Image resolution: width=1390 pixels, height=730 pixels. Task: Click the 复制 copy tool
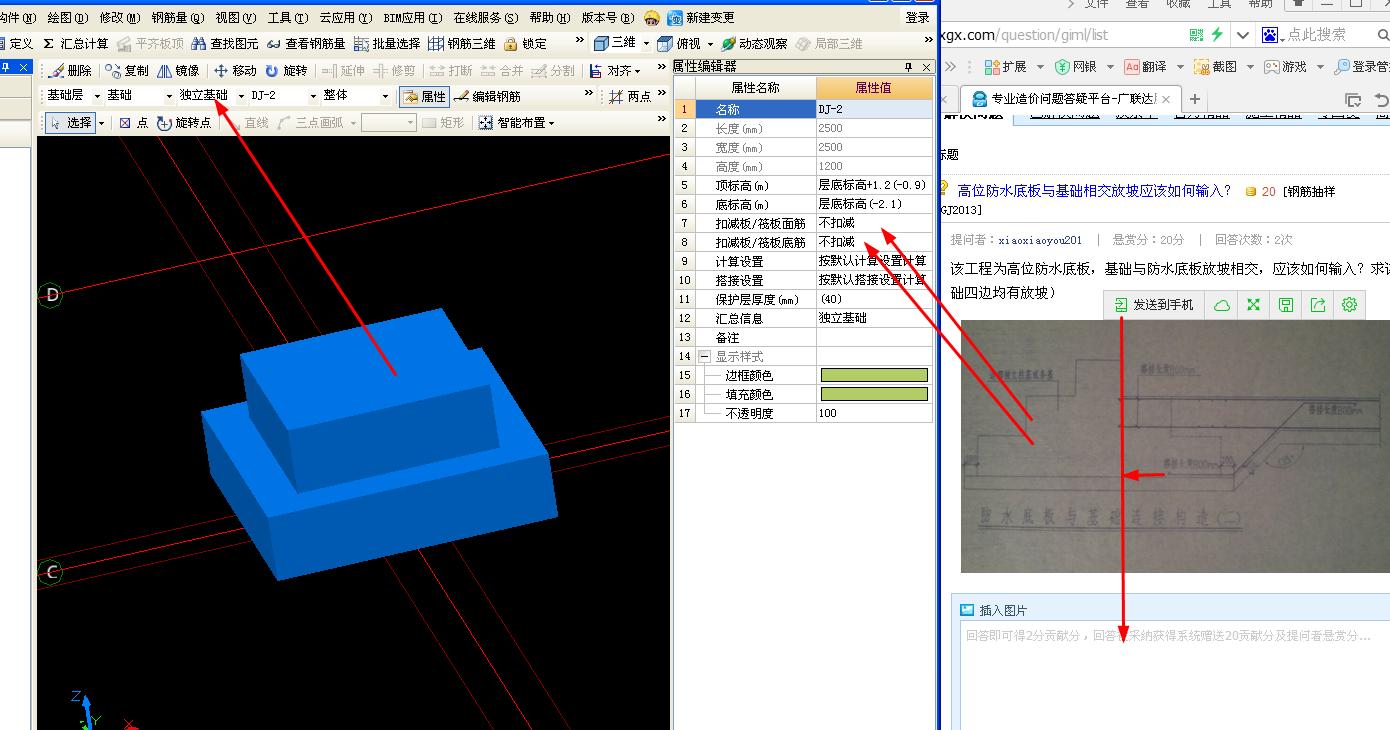click(x=127, y=71)
